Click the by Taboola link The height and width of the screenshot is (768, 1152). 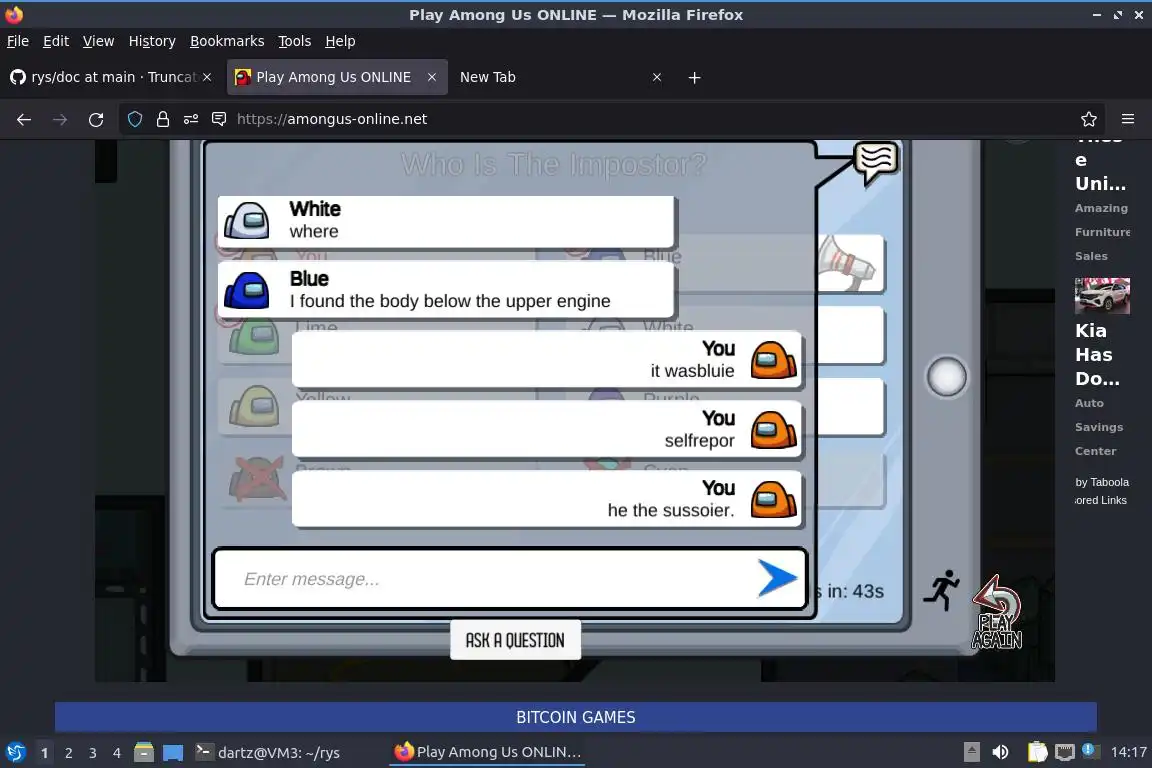[1102, 482]
